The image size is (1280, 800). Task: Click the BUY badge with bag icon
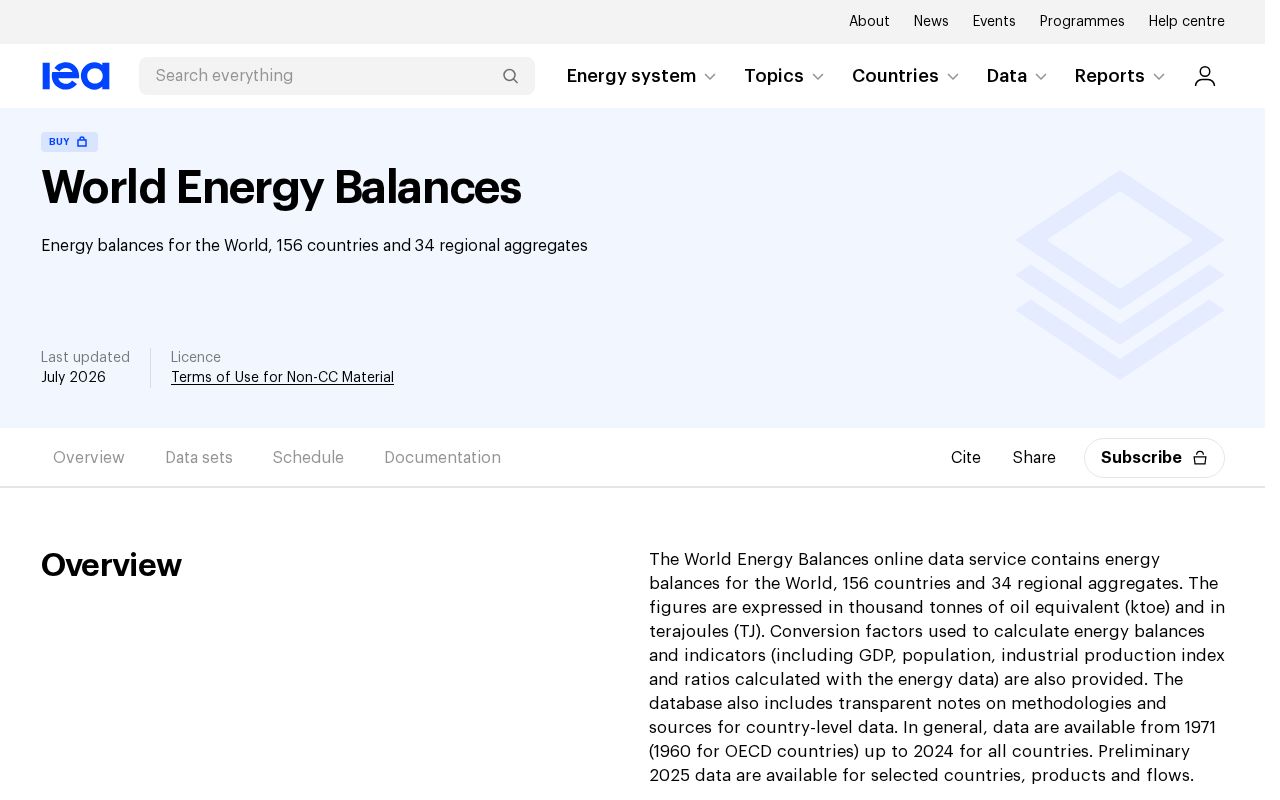[x=69, y=142]
